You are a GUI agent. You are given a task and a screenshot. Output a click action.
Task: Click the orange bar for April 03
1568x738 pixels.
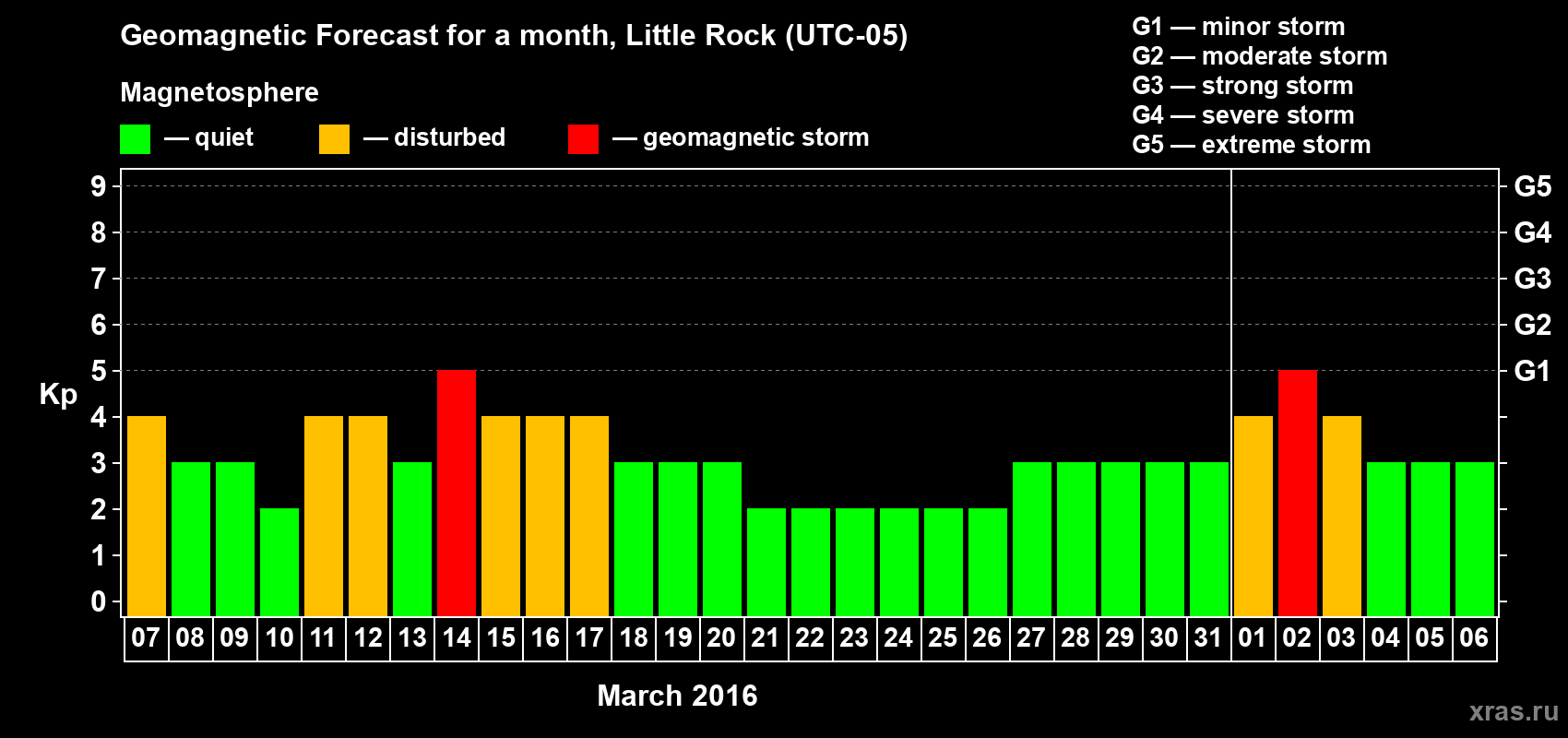tap(1342, 517)
